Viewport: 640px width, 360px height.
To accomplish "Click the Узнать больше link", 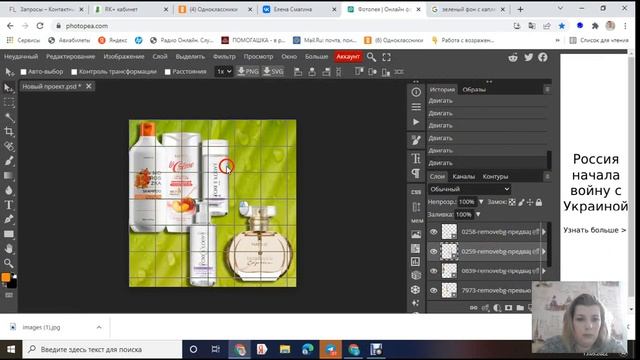I will [594, 230].
